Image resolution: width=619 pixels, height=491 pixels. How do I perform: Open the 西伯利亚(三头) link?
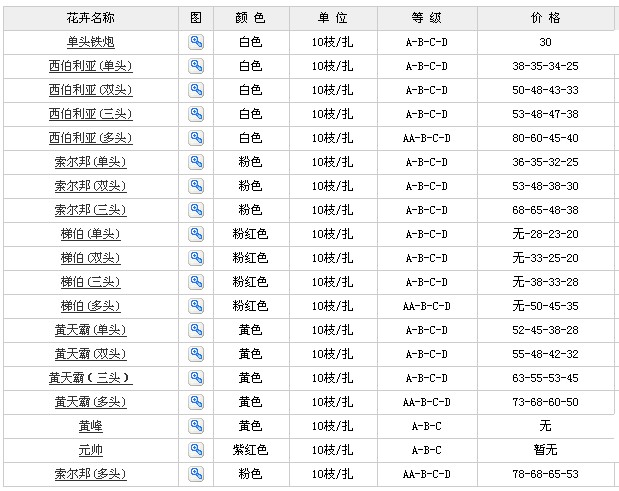click(x=90, y=114)
